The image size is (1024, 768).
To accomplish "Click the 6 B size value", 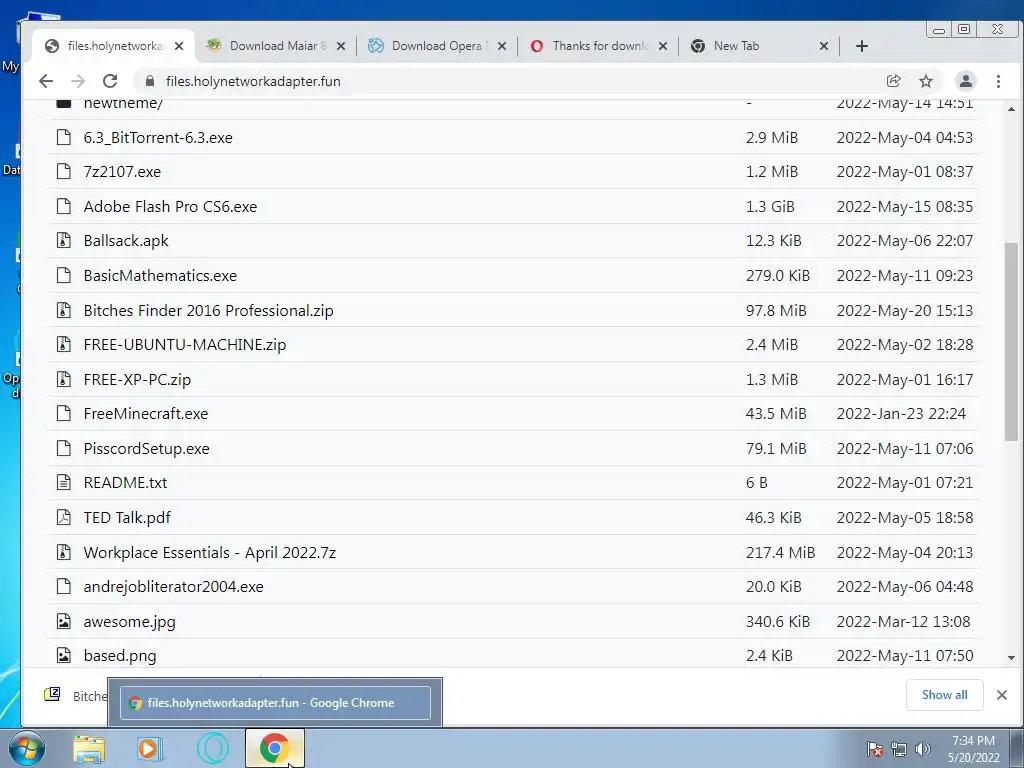I will pyautogui.click(x=756, y=483).
